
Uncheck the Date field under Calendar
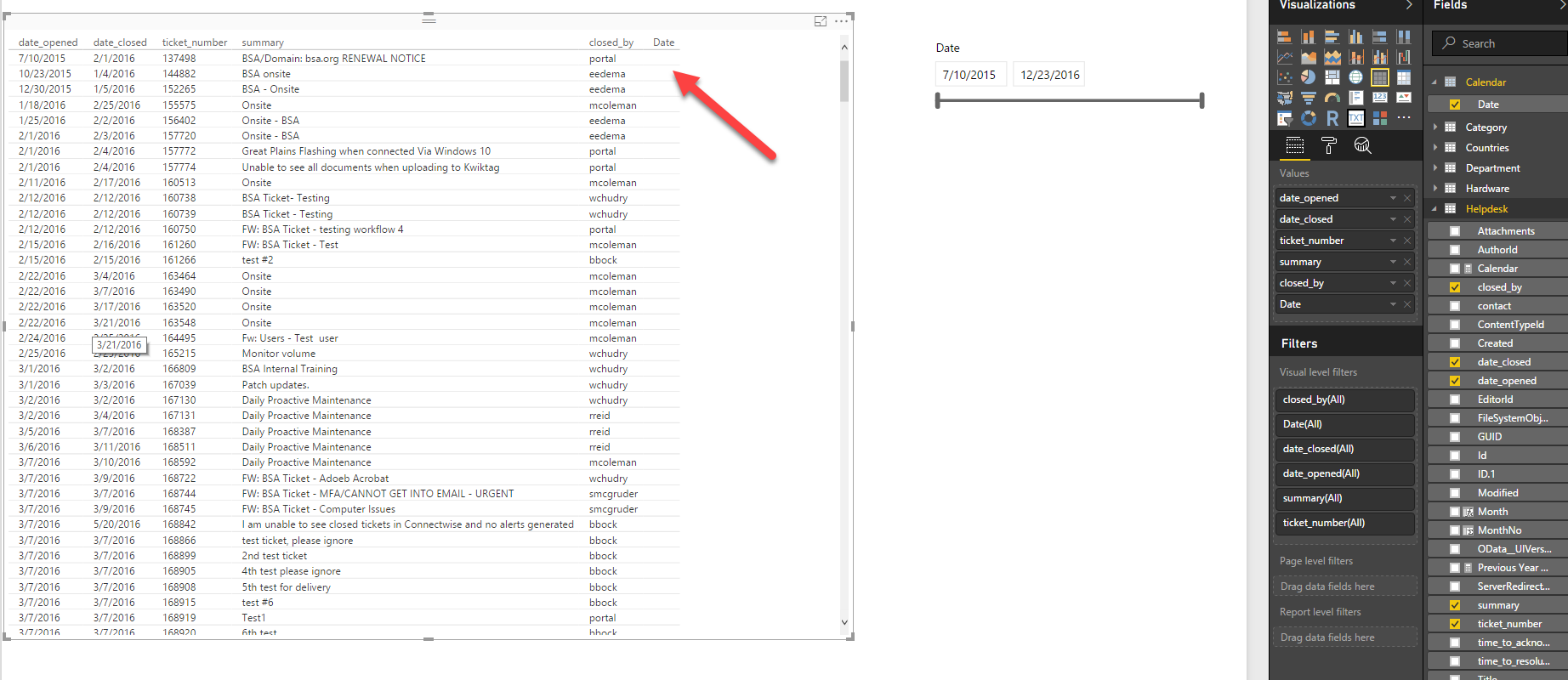click(x=1455, y=105)
